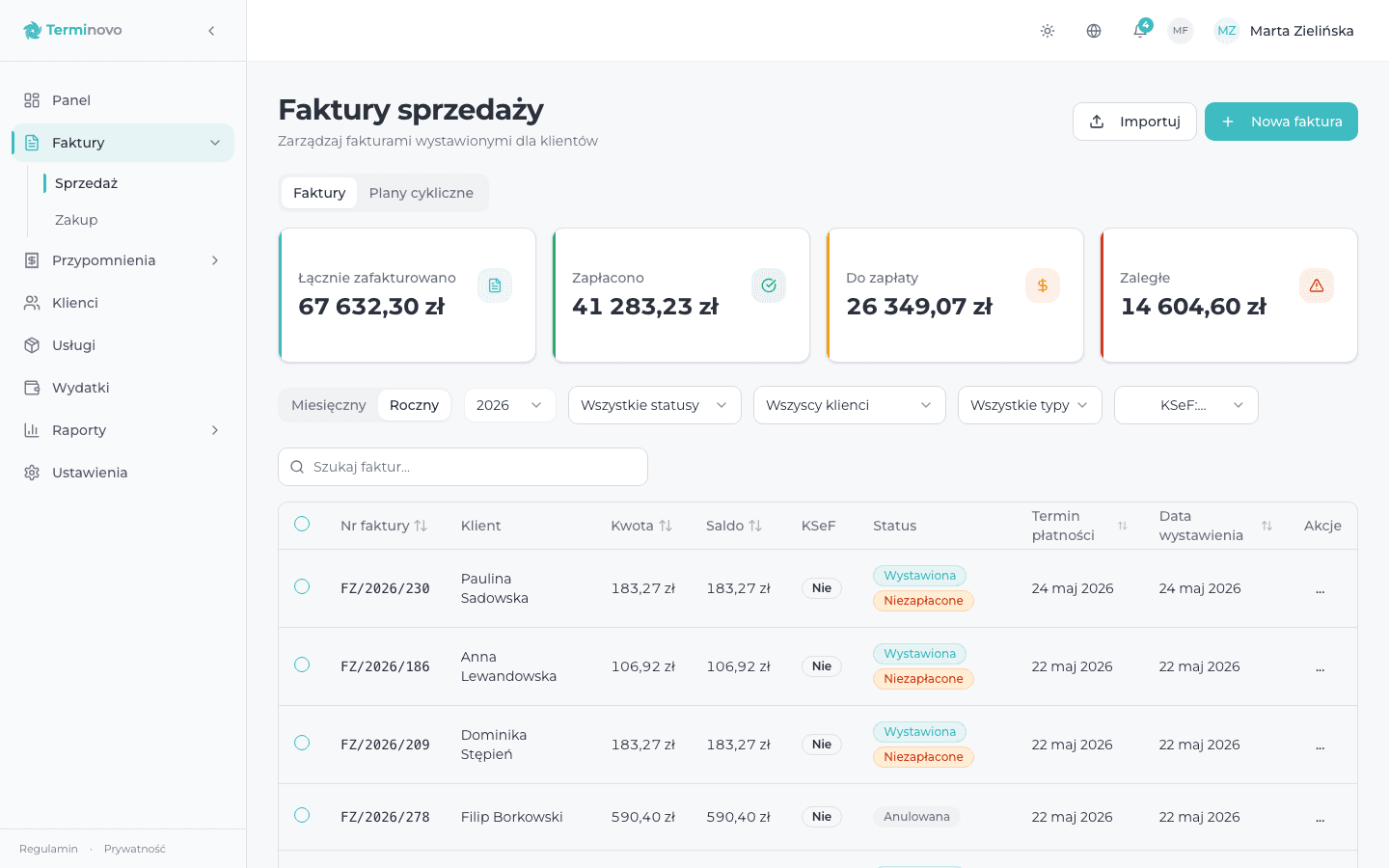The image size is (1389, 868).
Task: Sort by the Nr faktury column arrows
Action: (x=421, y=526)
